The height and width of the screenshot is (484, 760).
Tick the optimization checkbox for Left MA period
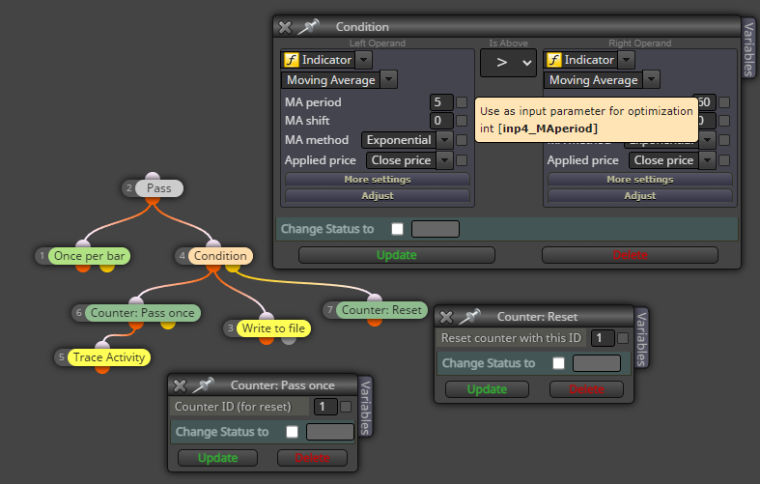click(461, 102)
